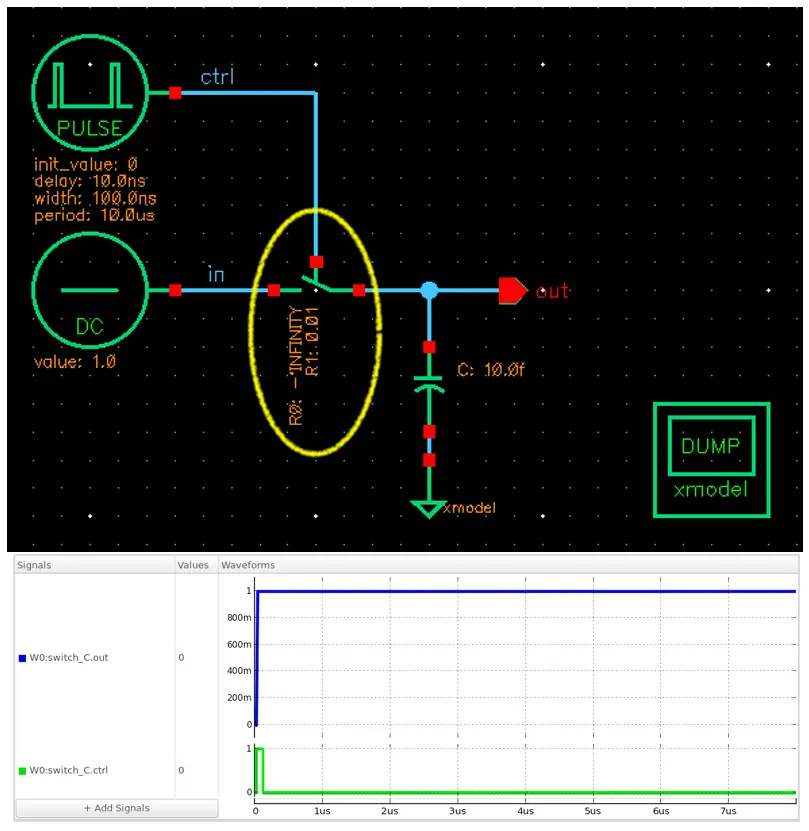809x831 pixels.
Task: Select the W0:switch_C.out signal row
Action: (x=116, y=657)
